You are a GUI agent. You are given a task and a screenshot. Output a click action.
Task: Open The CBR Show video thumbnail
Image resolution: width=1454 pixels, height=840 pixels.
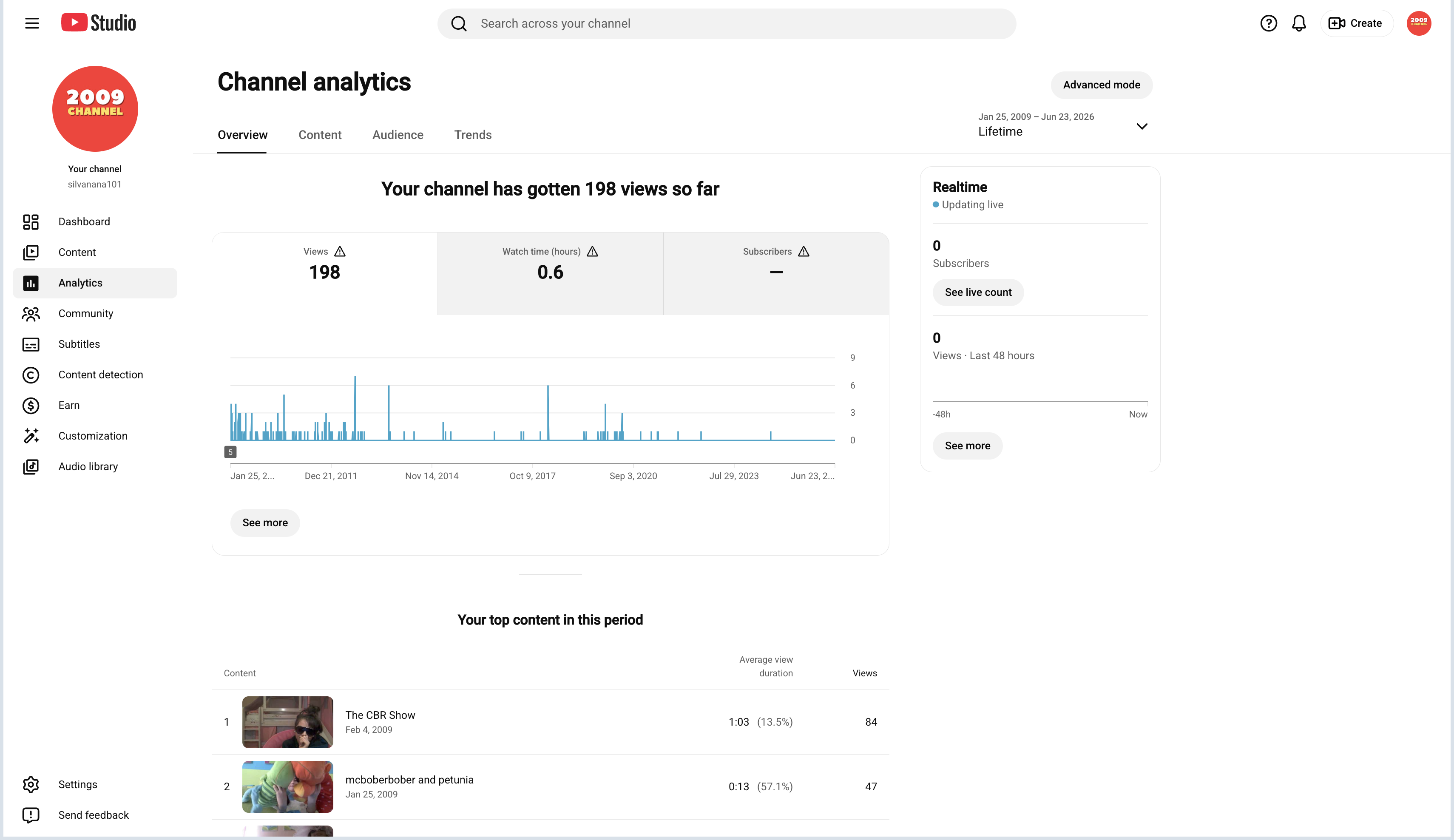[287, 722]
